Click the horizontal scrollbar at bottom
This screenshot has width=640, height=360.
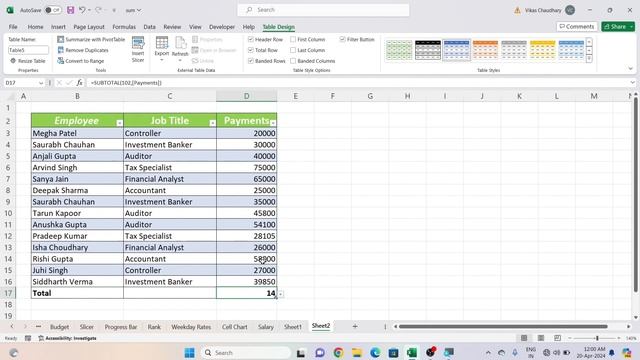[503, 327]
